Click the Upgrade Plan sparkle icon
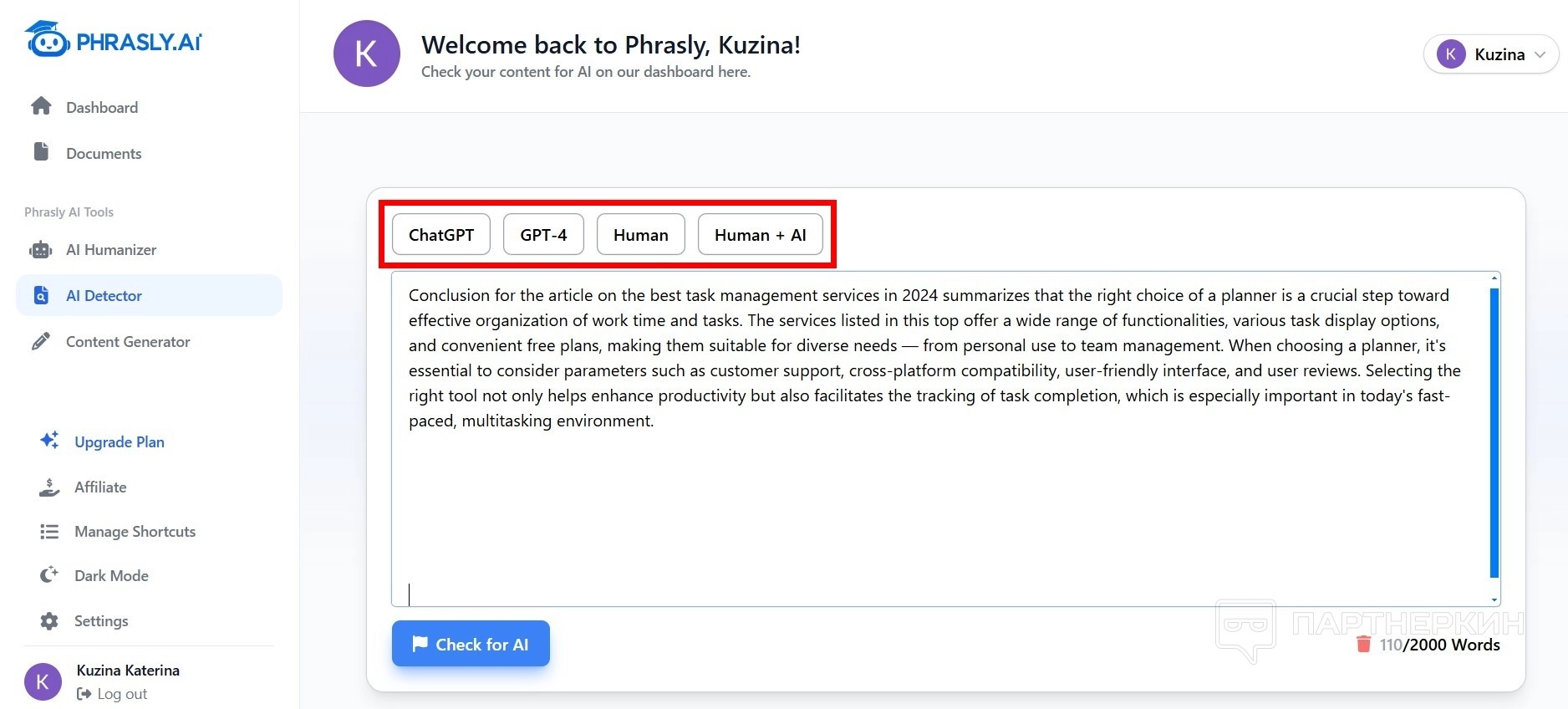Image resolution: width=1568 pixels, height=709 pixels. click(49, 440)
